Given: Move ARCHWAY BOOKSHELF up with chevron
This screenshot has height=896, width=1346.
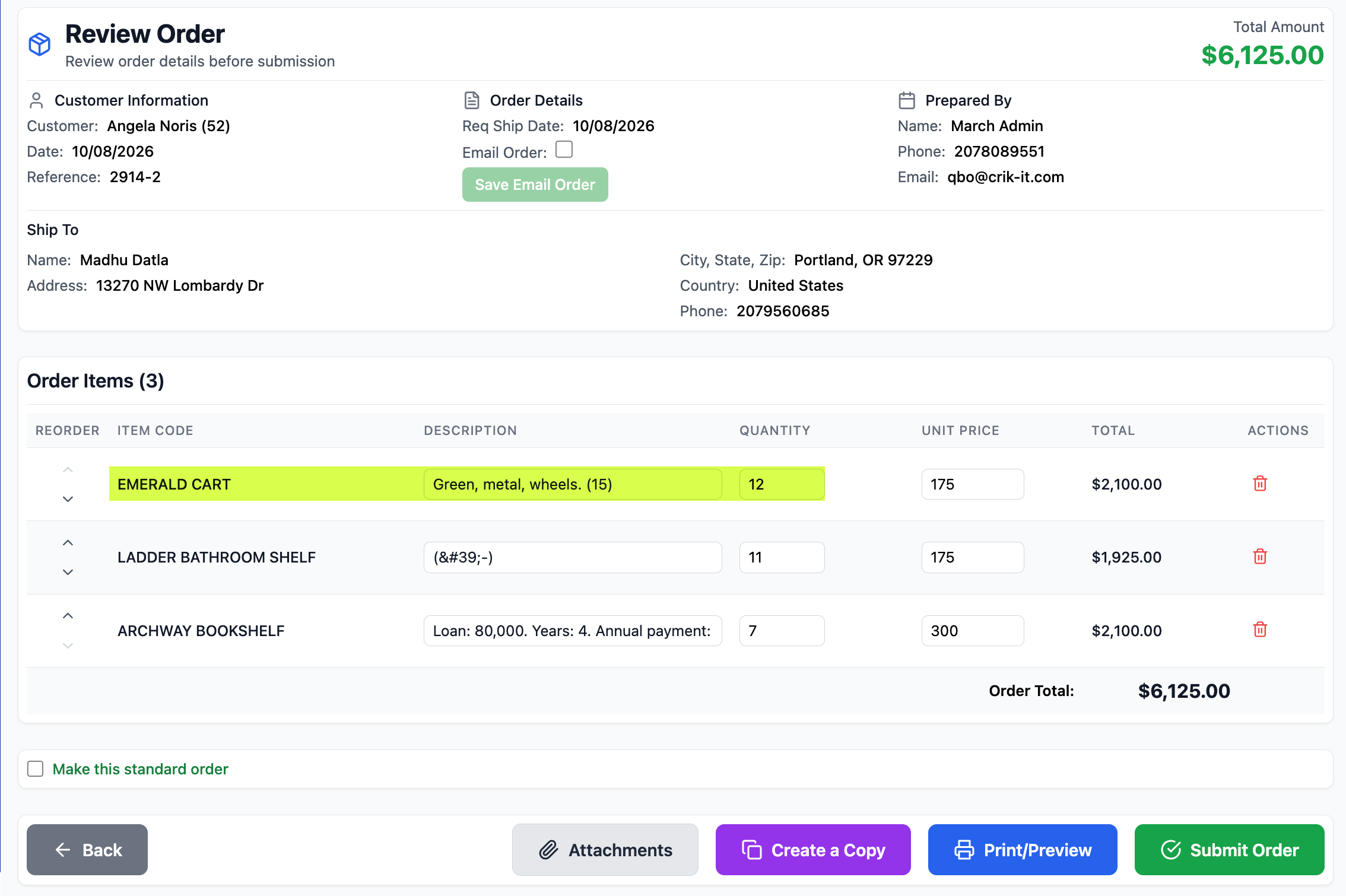Looking at the screenshot, I should coord(68,616).
